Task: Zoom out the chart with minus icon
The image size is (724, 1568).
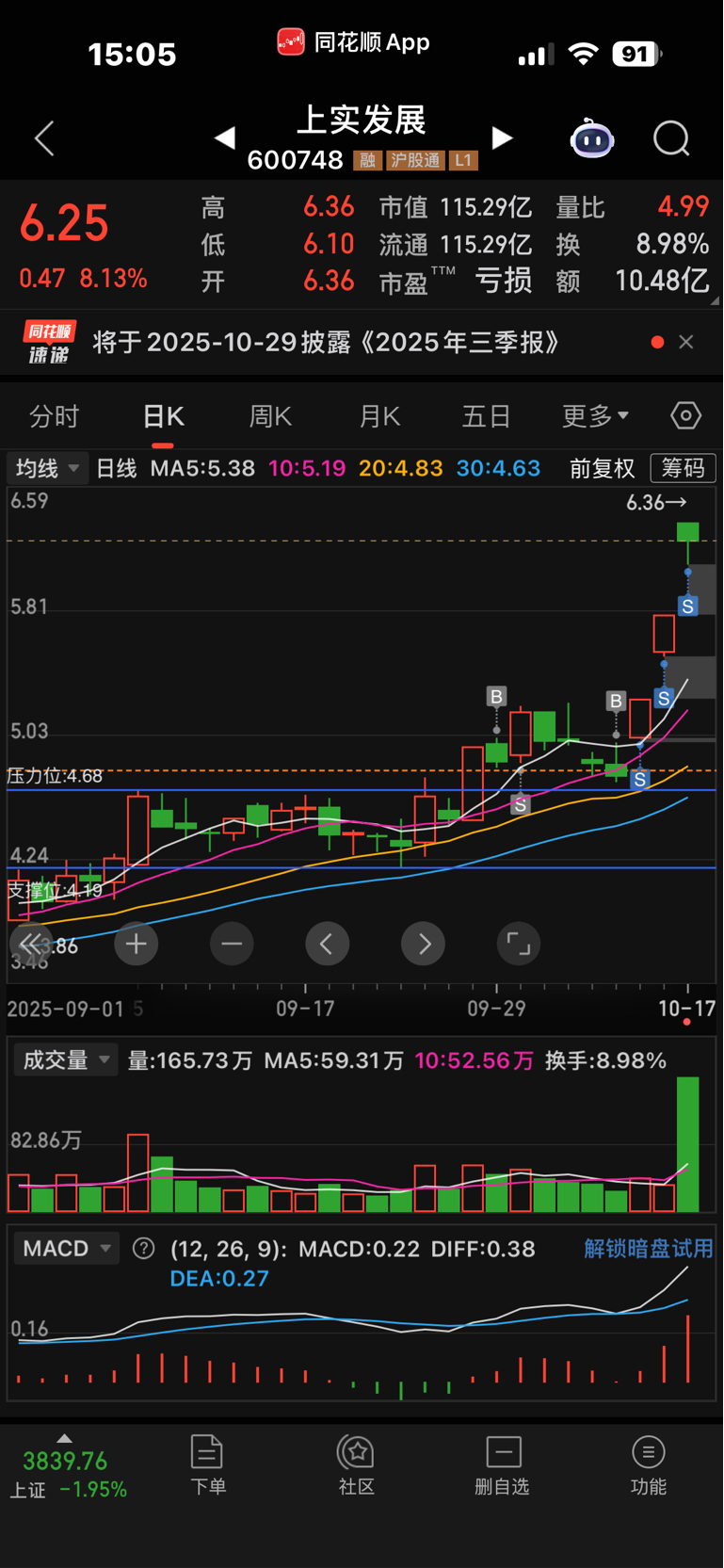Action: [232, 944]
